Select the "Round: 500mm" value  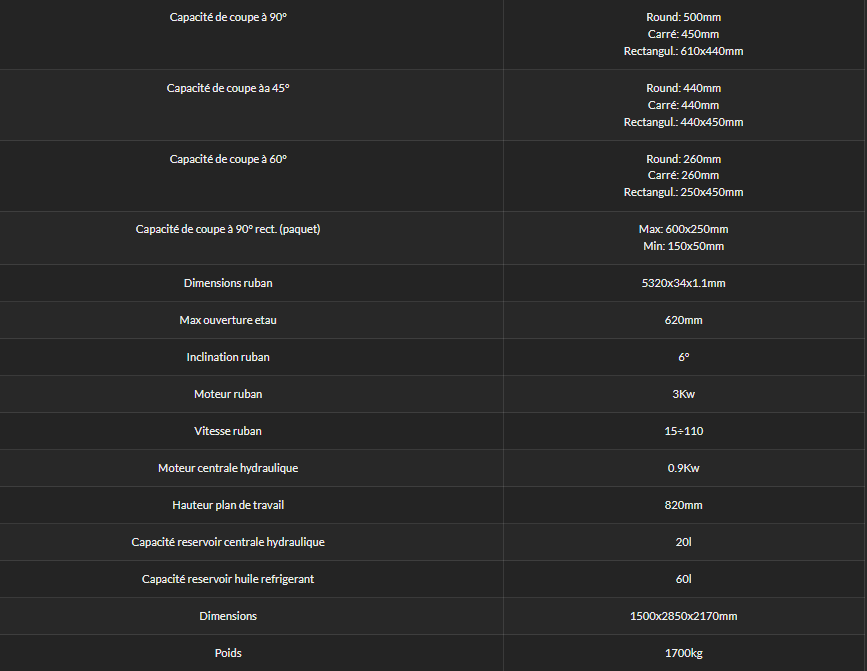coord(683,17)
